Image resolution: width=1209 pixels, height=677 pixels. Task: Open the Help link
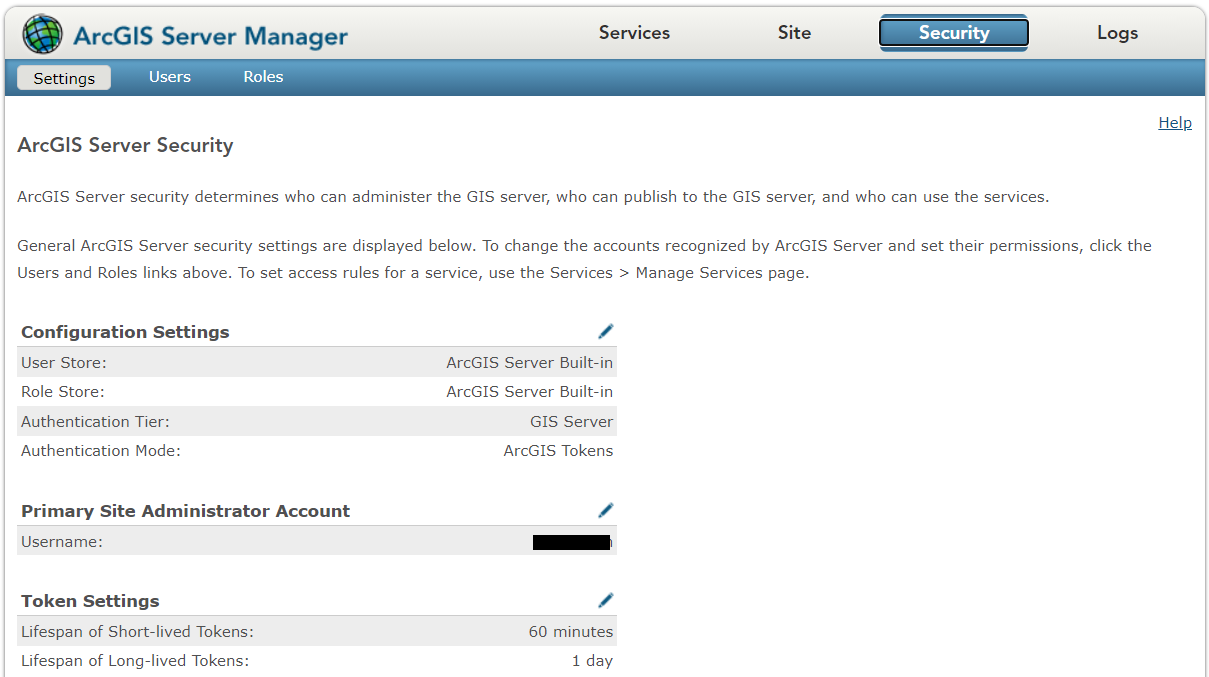click(1174, 122)
